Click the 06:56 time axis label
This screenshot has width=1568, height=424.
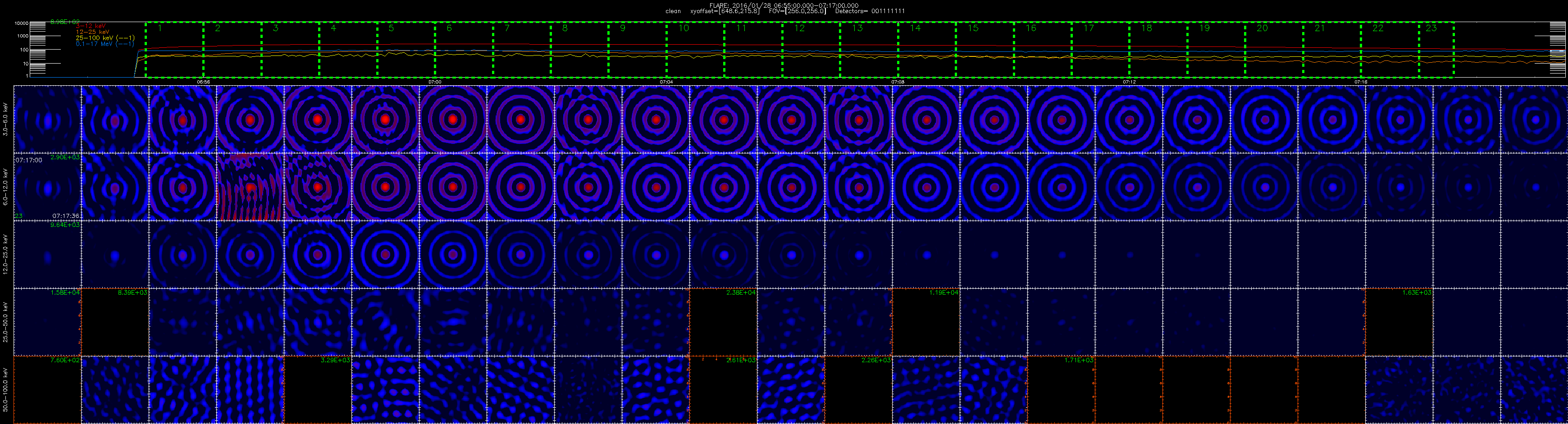click(x=204, y=82)
